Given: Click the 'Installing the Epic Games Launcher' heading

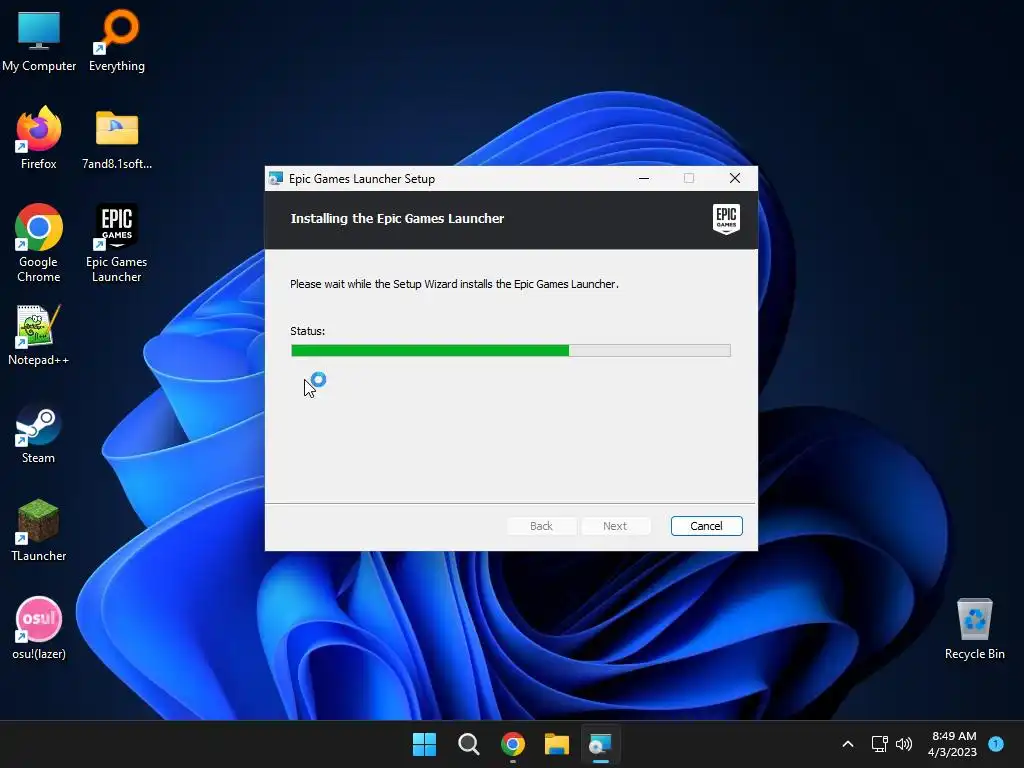Looking at the screenshot, I should click(x=397, y=219).
